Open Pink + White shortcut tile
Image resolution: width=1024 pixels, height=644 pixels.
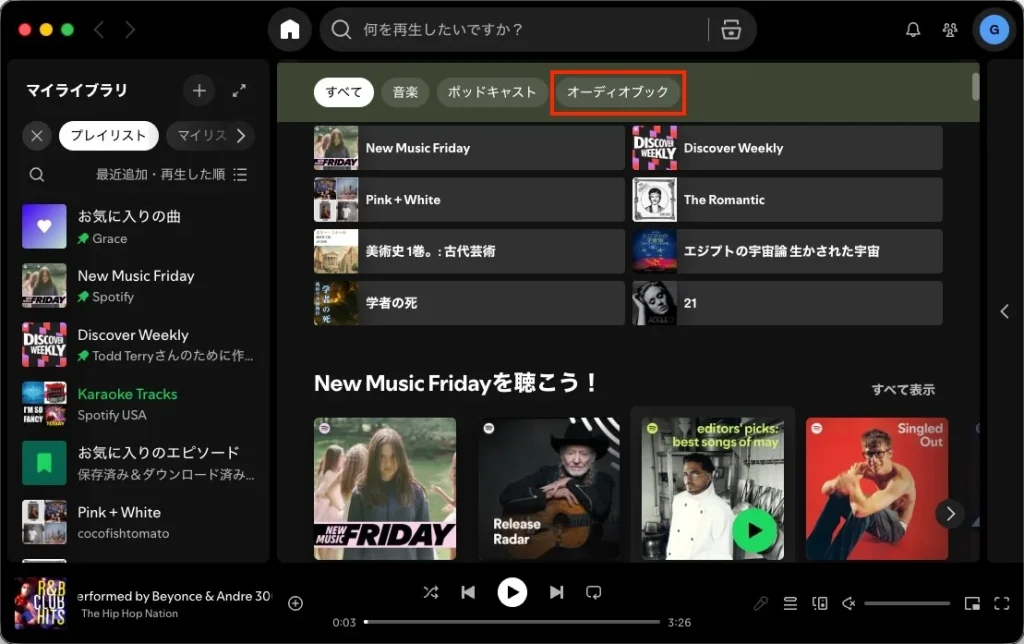click(x=469, y=200)
